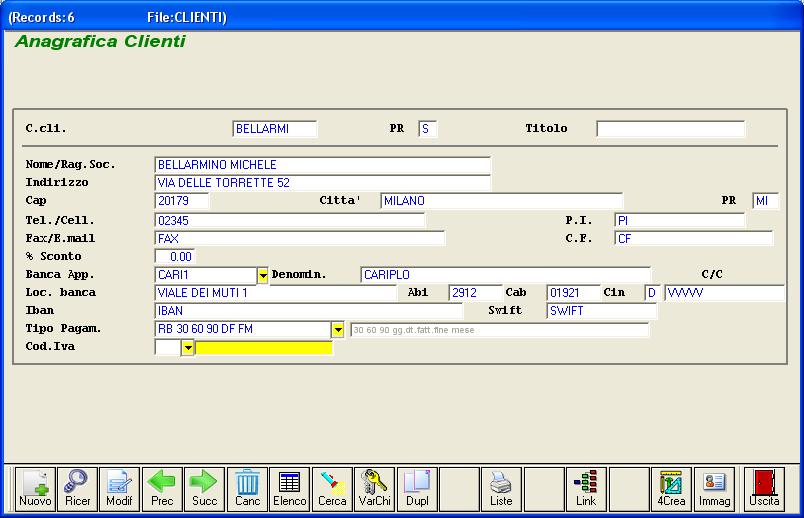Click the empty Titolo field
Viewport: 804px width, 518px height.
coord(670,129)
